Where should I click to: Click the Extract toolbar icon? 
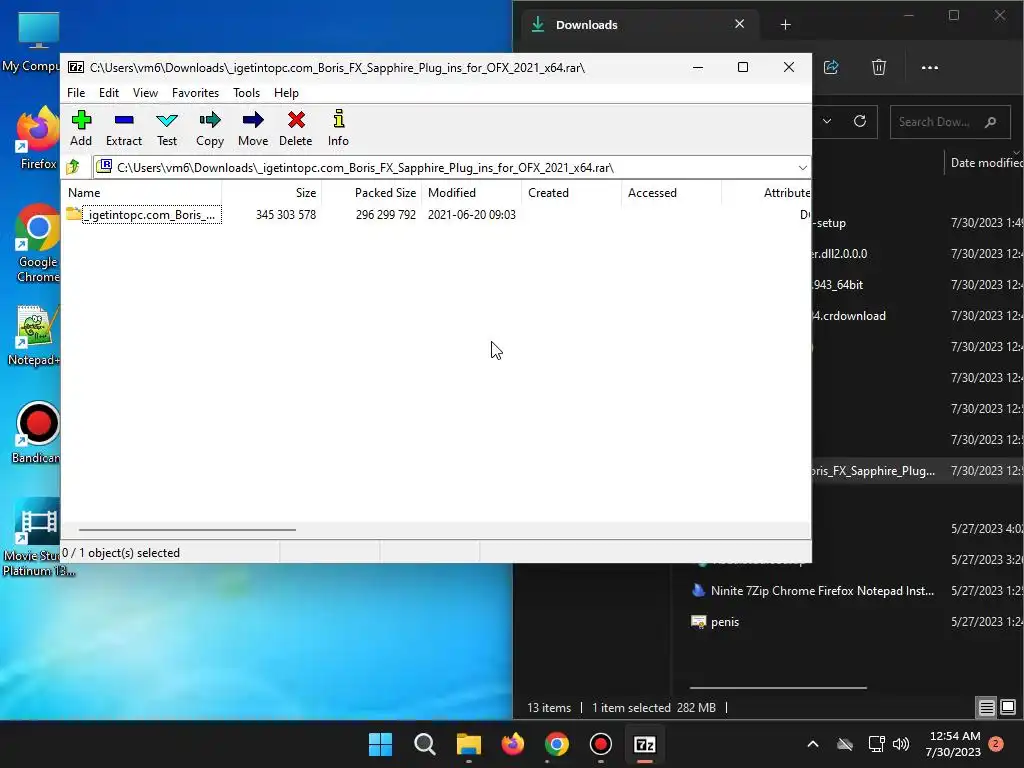(123, 128)
